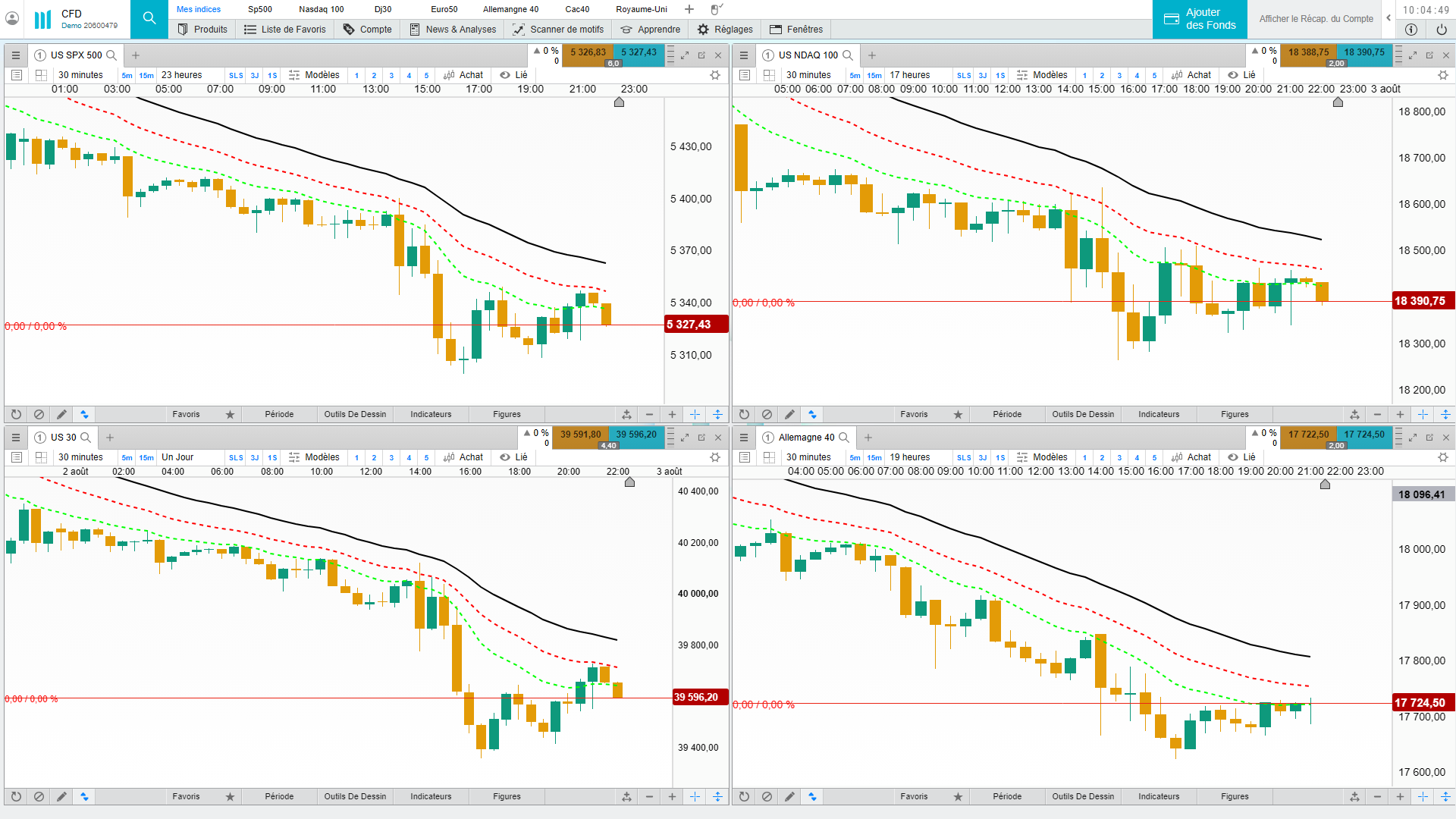Open the 30 minutes timeframe dropdown on NDAQ
1456x819 pixels.
(808, 75)
